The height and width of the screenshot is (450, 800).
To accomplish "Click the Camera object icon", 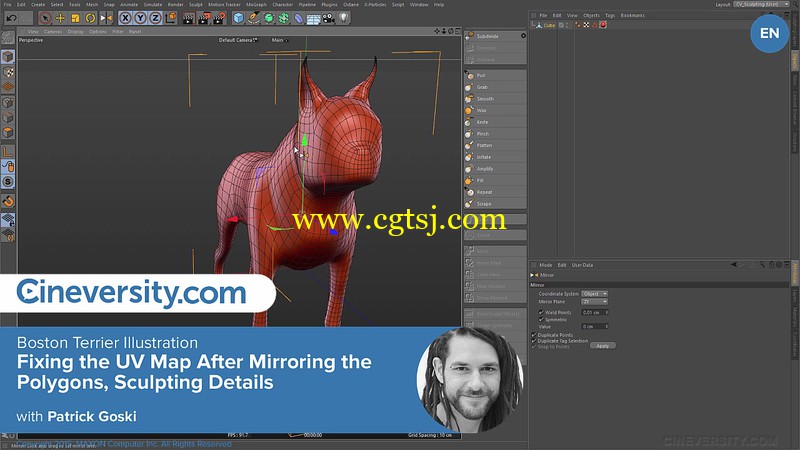I will coord(329,19).
